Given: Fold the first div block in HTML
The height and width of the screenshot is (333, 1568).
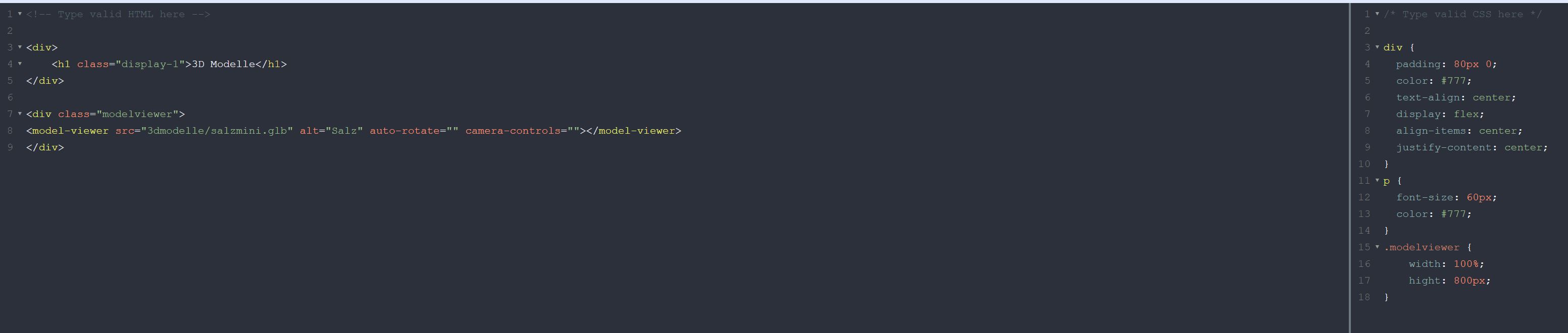Looking at the screenshot, I should (20, 47).
